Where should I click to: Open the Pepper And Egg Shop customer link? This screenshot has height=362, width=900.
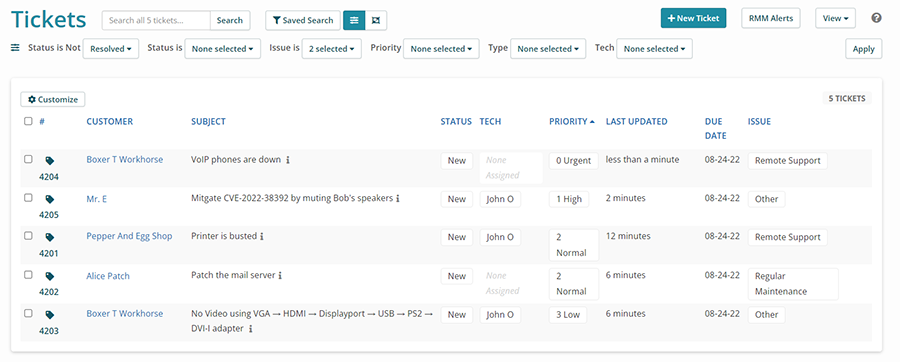tap(129, 236)
